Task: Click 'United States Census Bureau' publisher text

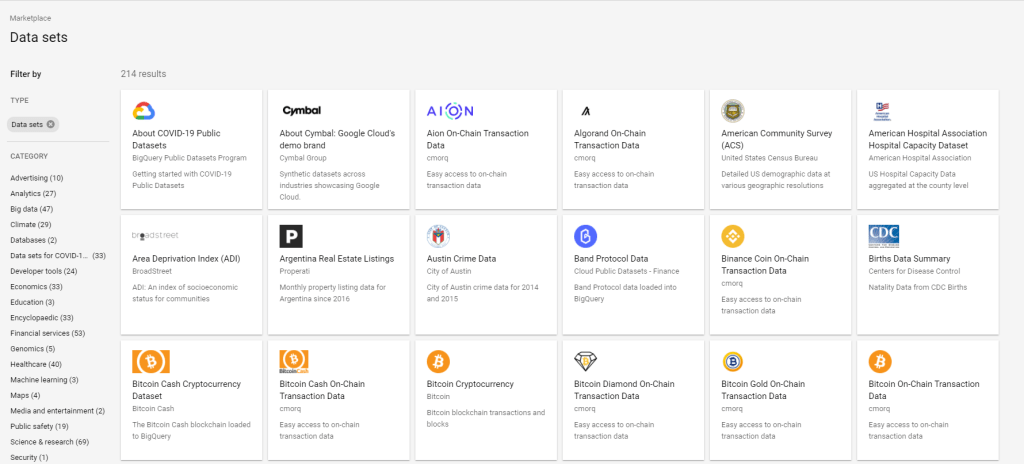Action: click(x=769, y=158)
